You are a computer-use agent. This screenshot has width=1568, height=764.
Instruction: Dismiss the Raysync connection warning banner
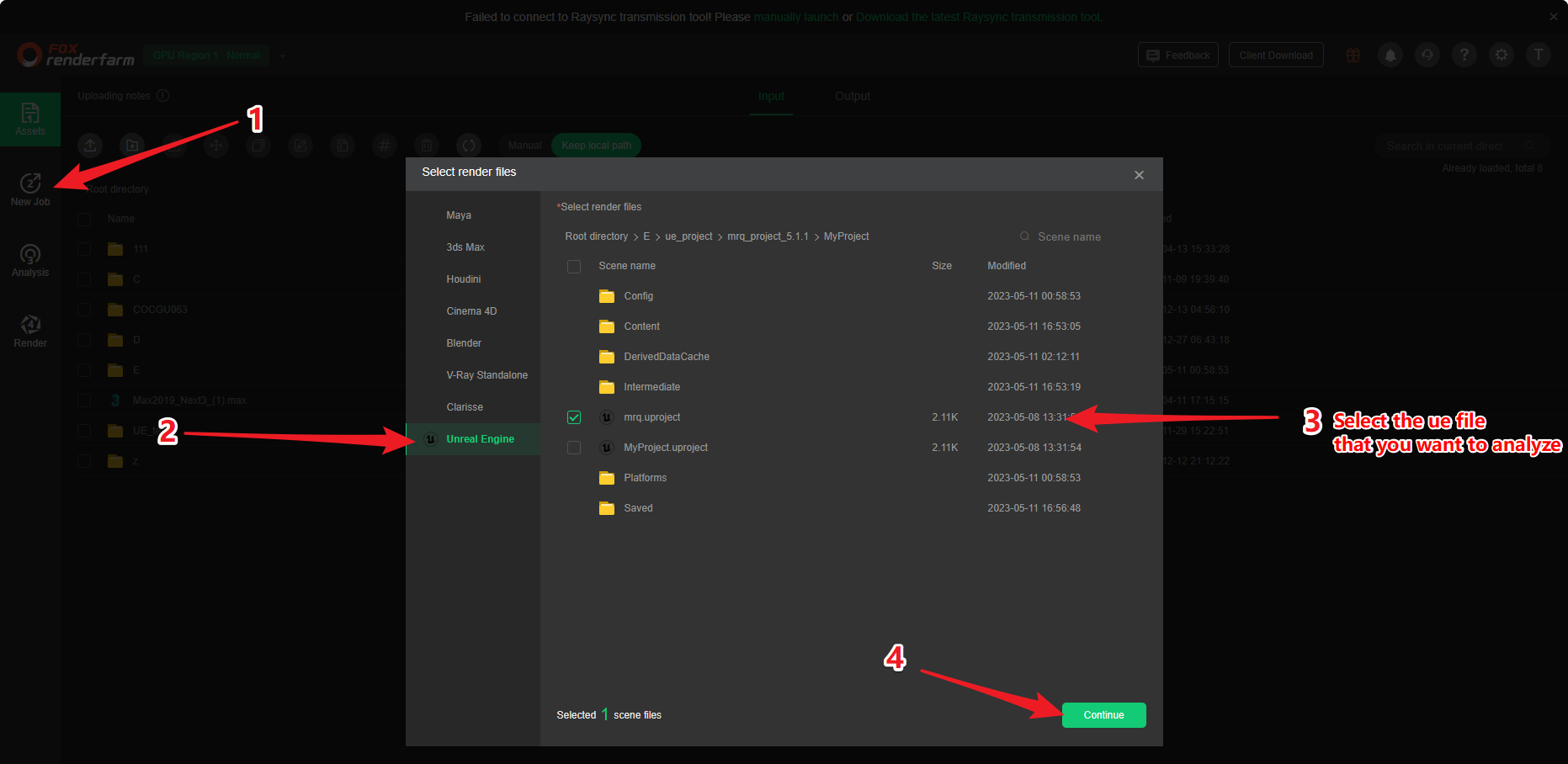pos(1554,17)
